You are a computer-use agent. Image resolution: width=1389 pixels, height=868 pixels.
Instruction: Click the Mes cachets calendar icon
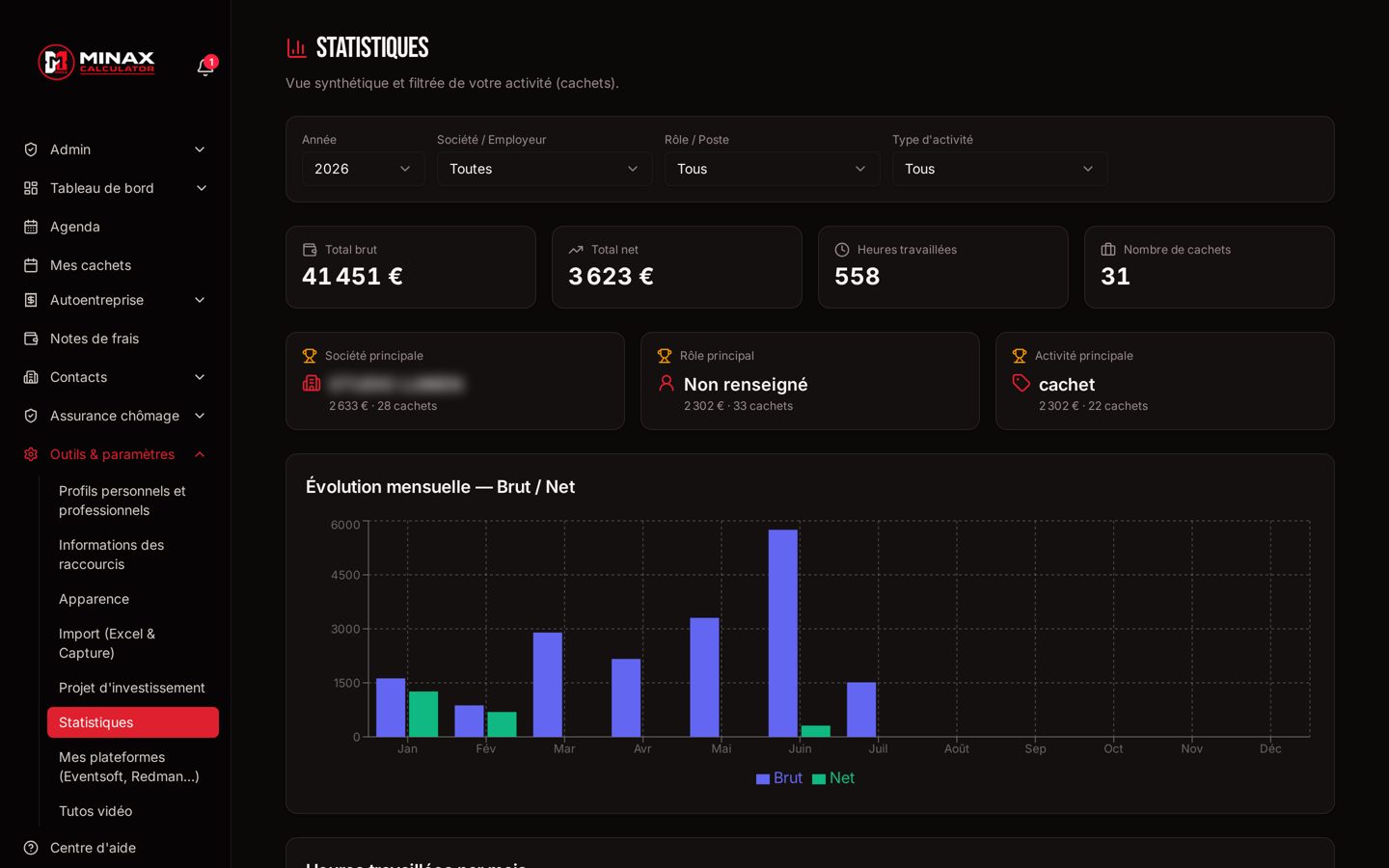pyautogui.click(x=31, y=265)
